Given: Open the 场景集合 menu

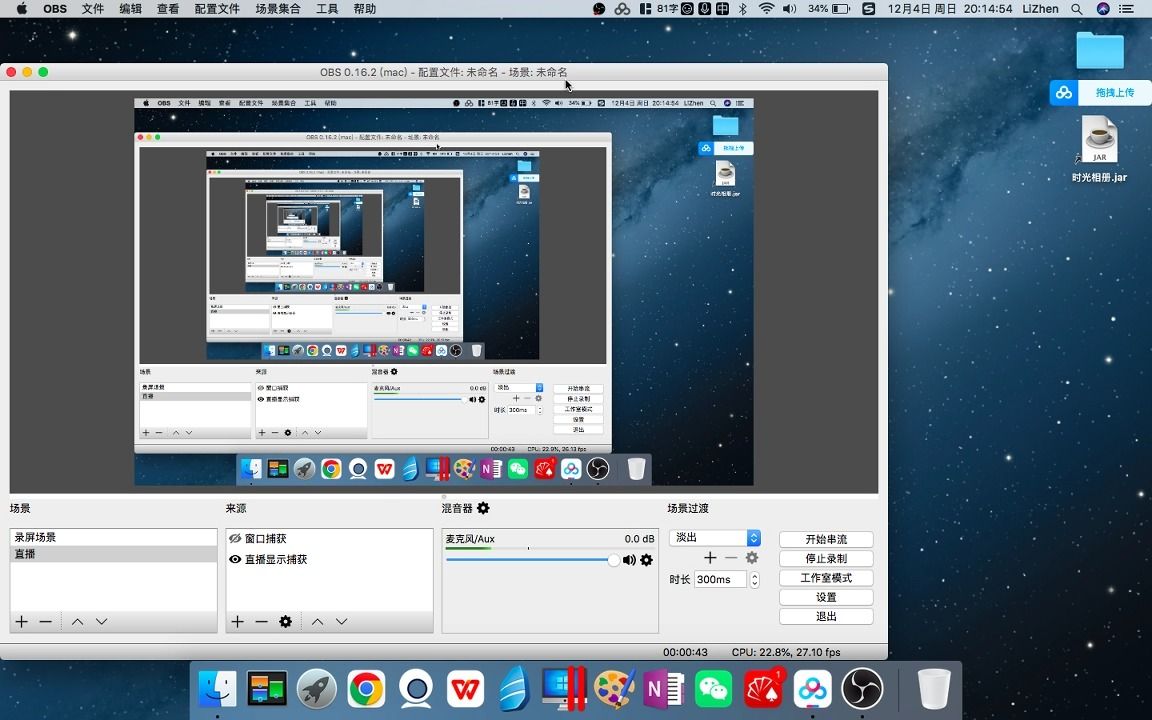Looking at the screenshot, I should pyautogui.click(x=277, y=9).
